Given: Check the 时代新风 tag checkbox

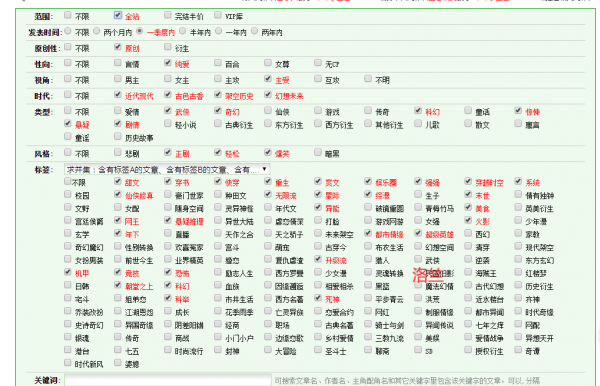Looking at the screenshot, I should pyautogui.click(x=68, y=363).
